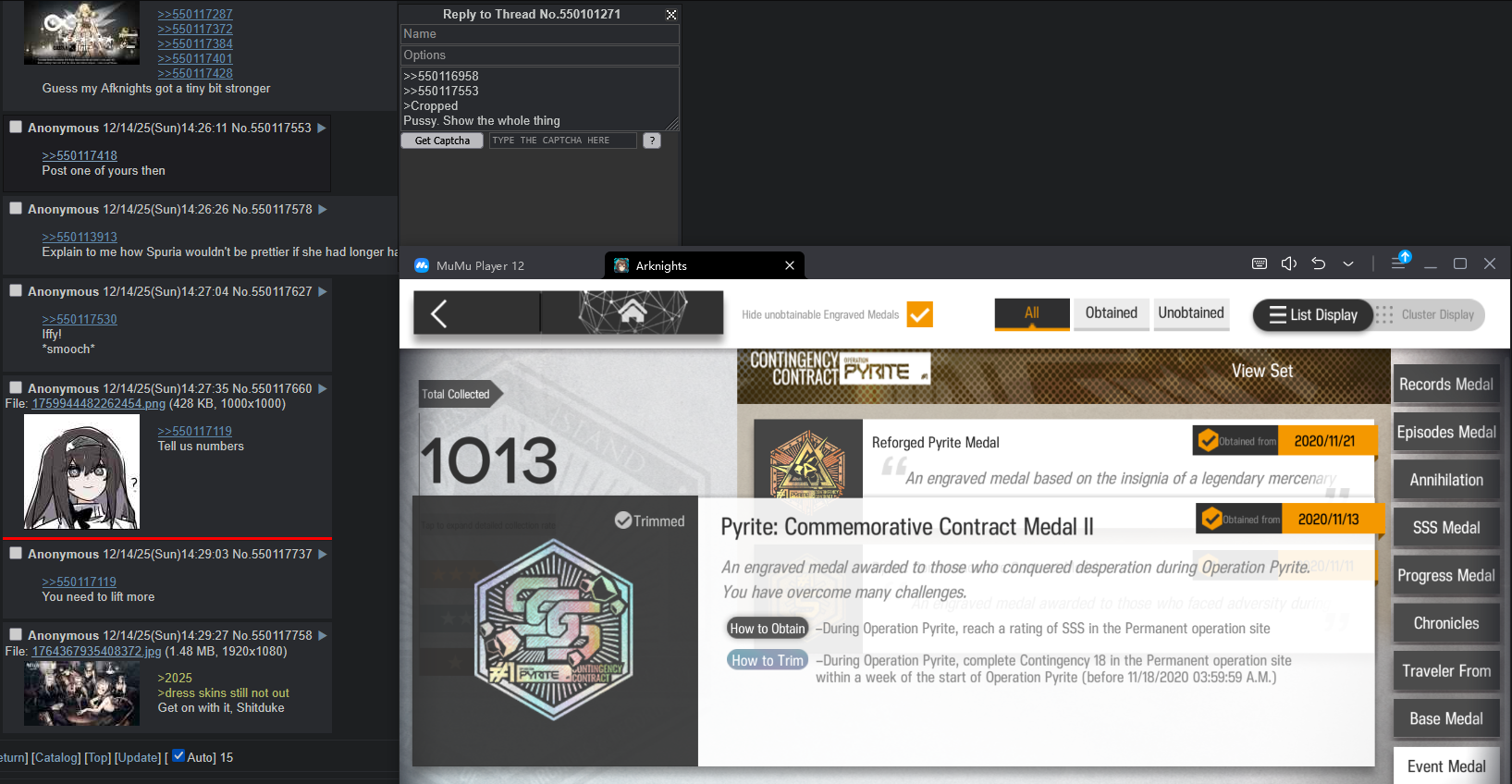The height and width of the screenshot is (784, 1512).
Task: Close the quick reply box
Action: click(671, 15)
